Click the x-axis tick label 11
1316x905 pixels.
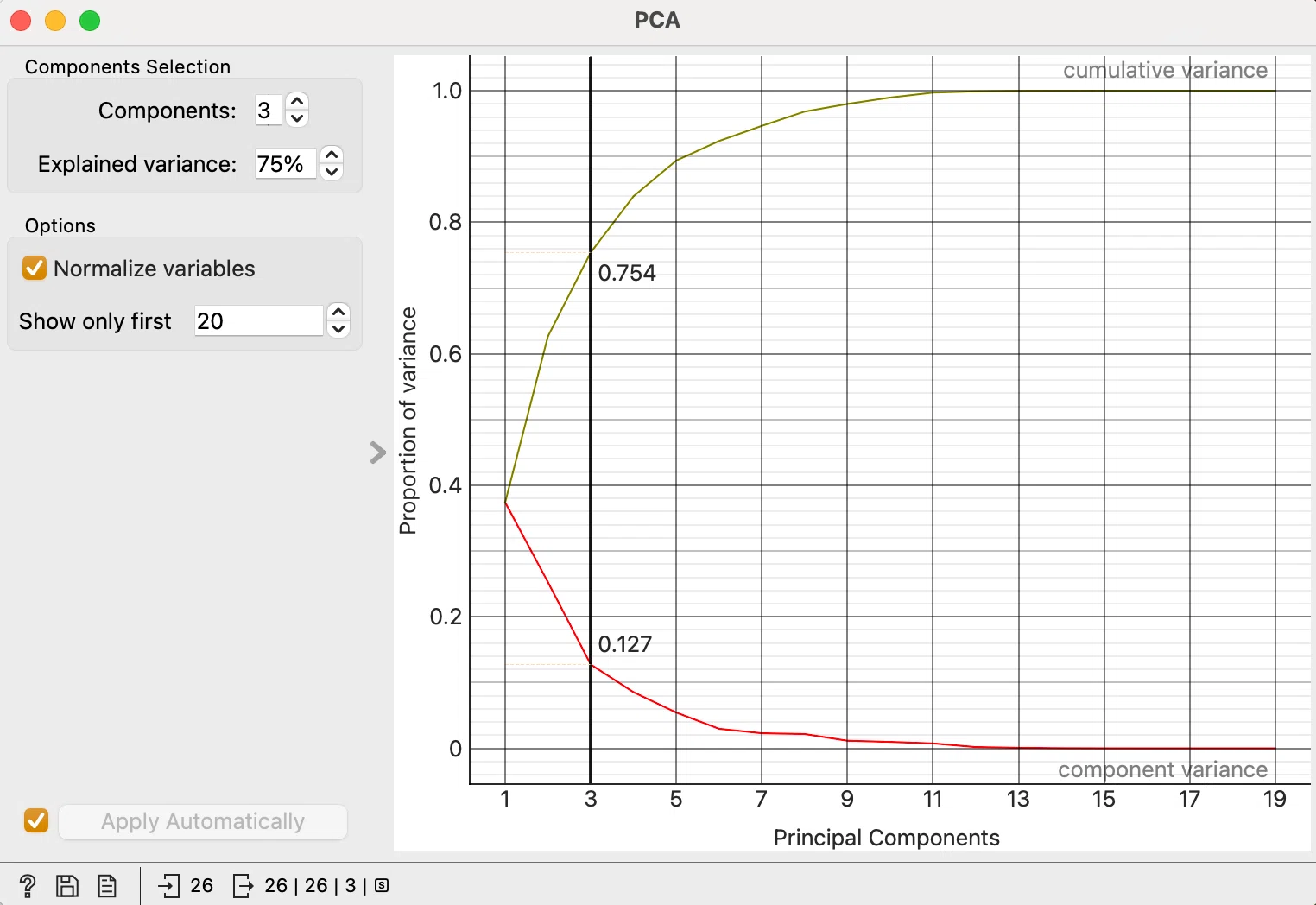[933, 799]
